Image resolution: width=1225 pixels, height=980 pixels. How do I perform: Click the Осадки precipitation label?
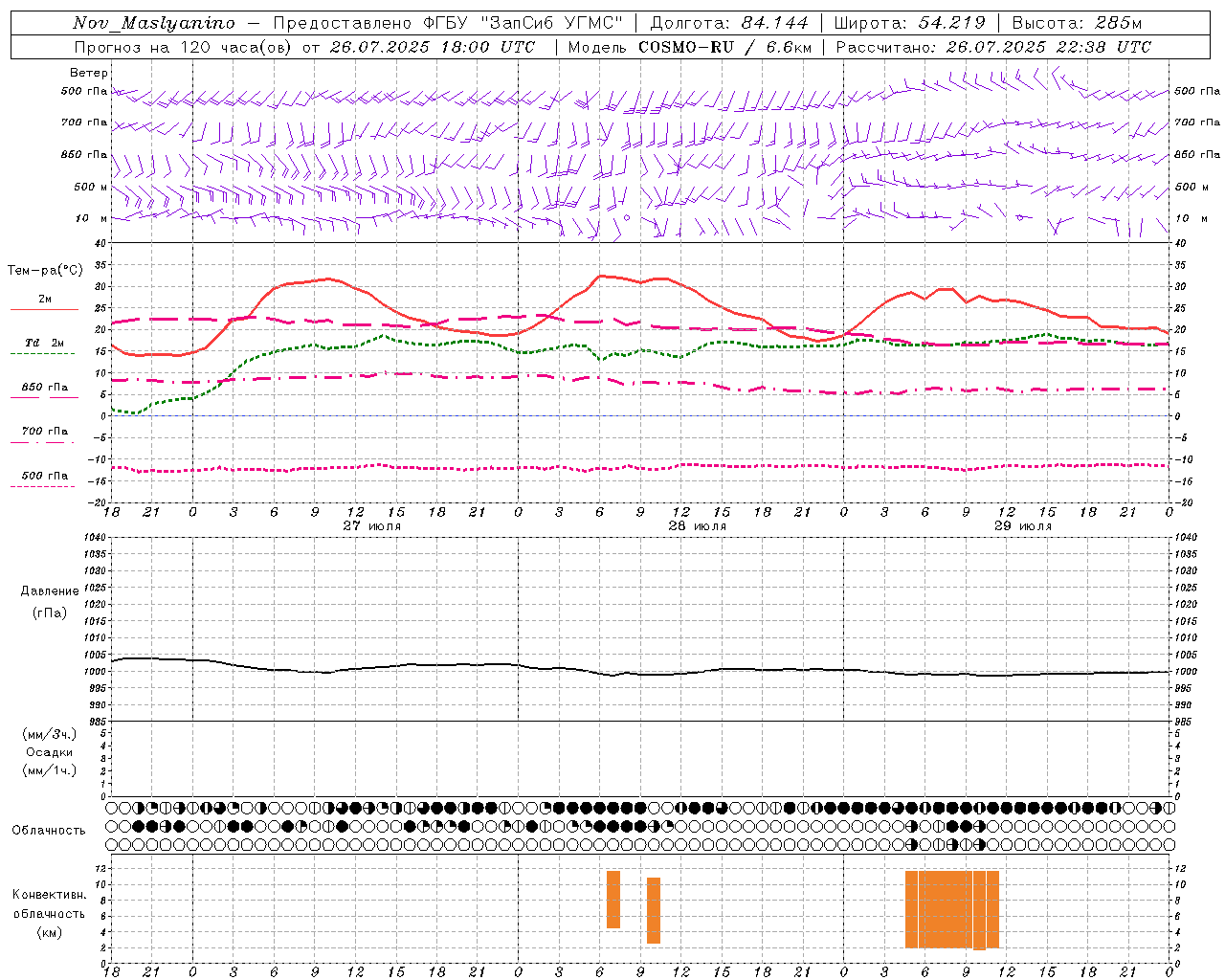[x=50, y=752]
